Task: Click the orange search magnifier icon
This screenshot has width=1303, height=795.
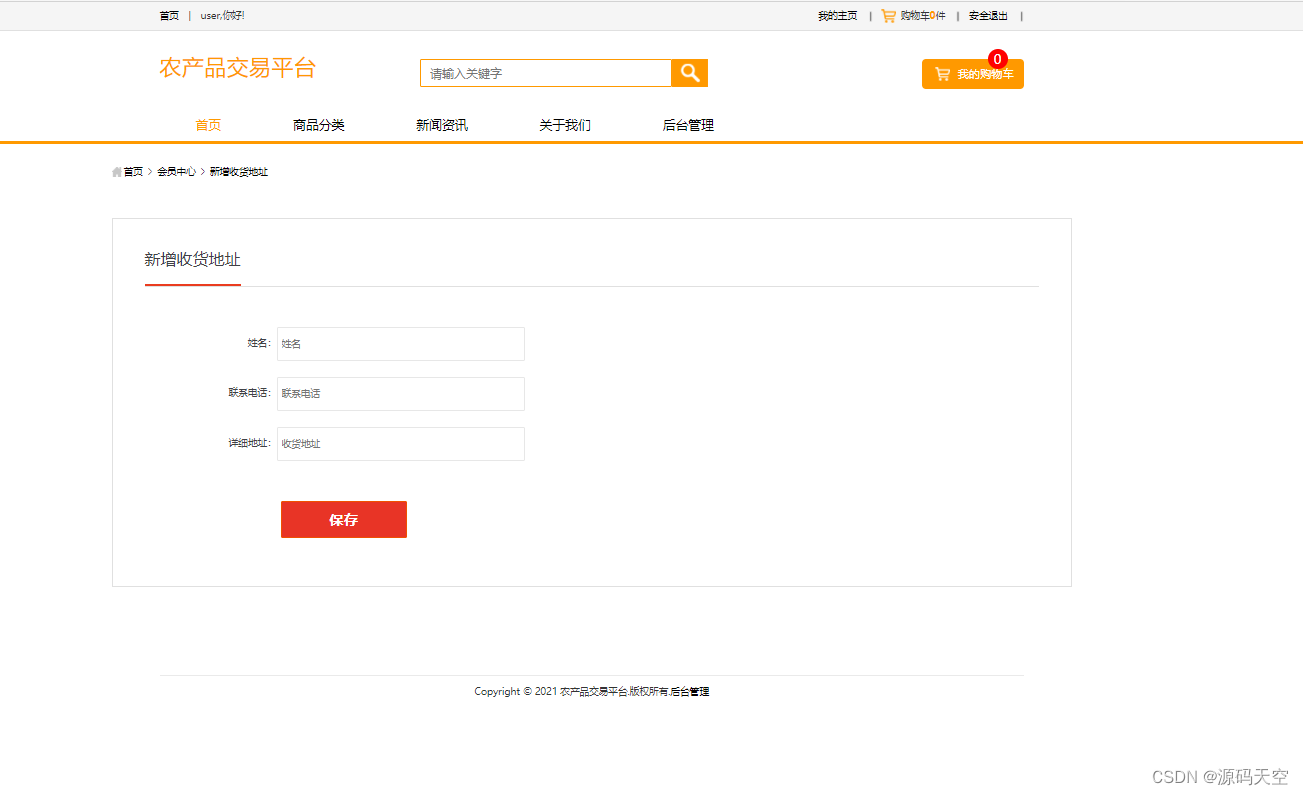Action: click(x=689, y=72)
